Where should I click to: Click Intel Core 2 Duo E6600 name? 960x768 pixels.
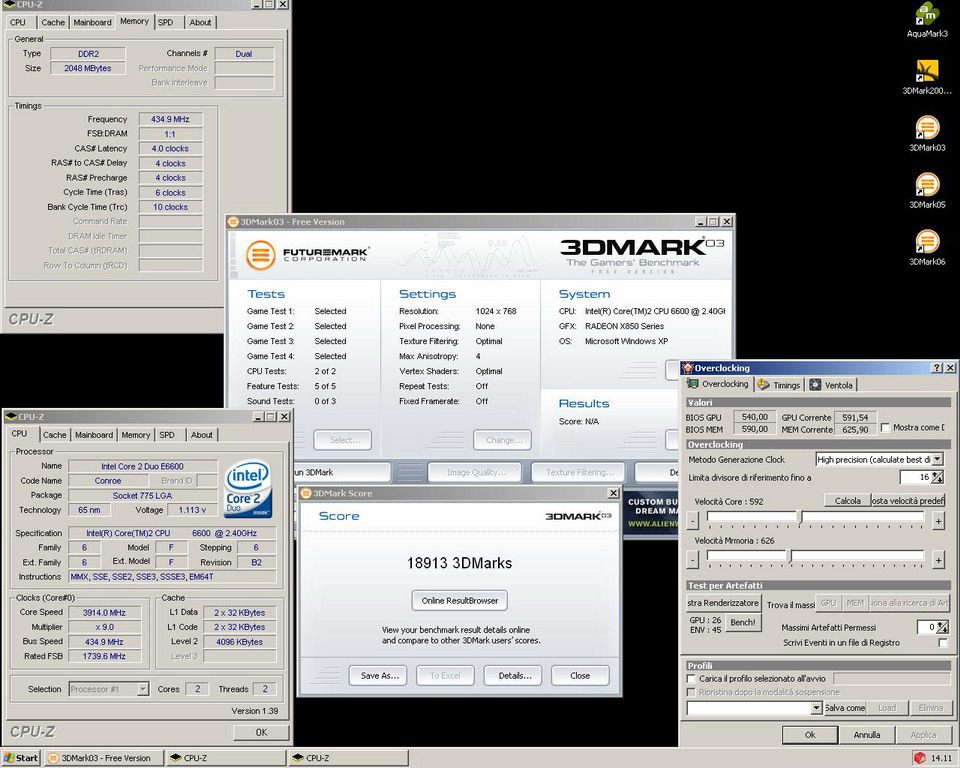pyautogui.click(x=142, y=466)
